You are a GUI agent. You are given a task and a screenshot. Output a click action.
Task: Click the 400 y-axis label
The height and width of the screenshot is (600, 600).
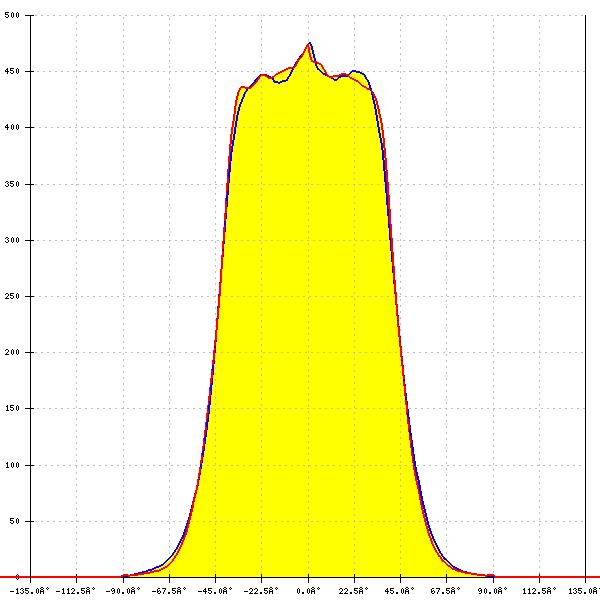[x=11, y=127]
